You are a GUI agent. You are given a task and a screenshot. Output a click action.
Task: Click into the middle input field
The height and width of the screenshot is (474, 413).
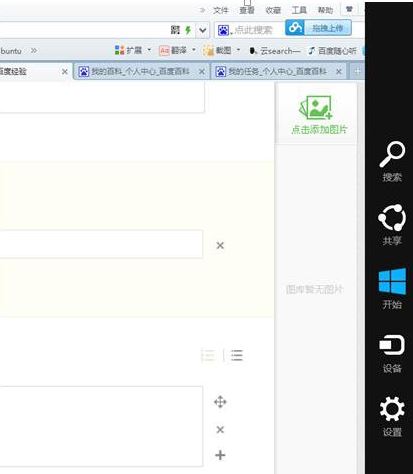coord(101,244)
